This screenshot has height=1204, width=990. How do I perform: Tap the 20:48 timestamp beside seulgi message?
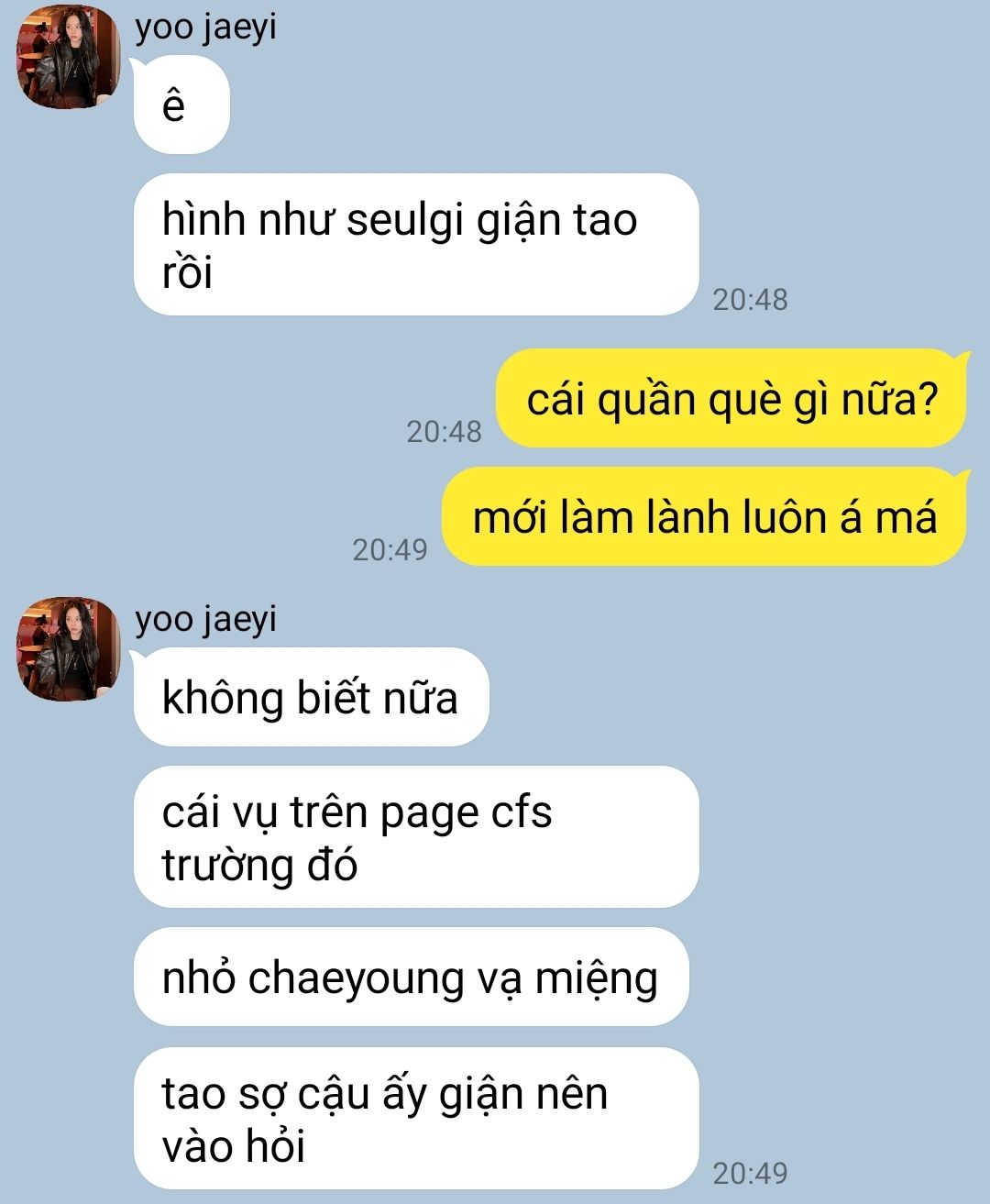pos(750,300)
